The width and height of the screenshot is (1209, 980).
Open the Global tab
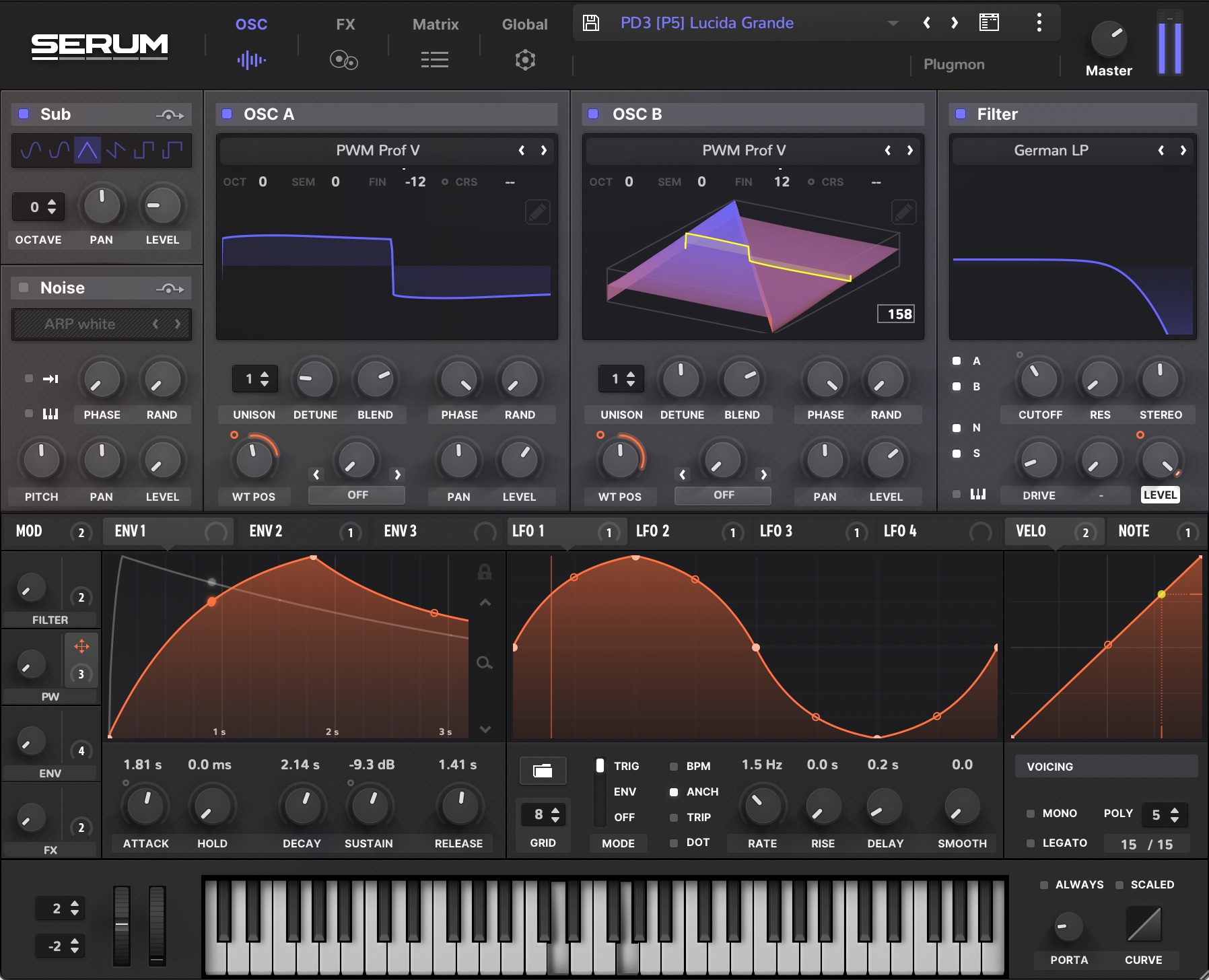click(525, 44)
